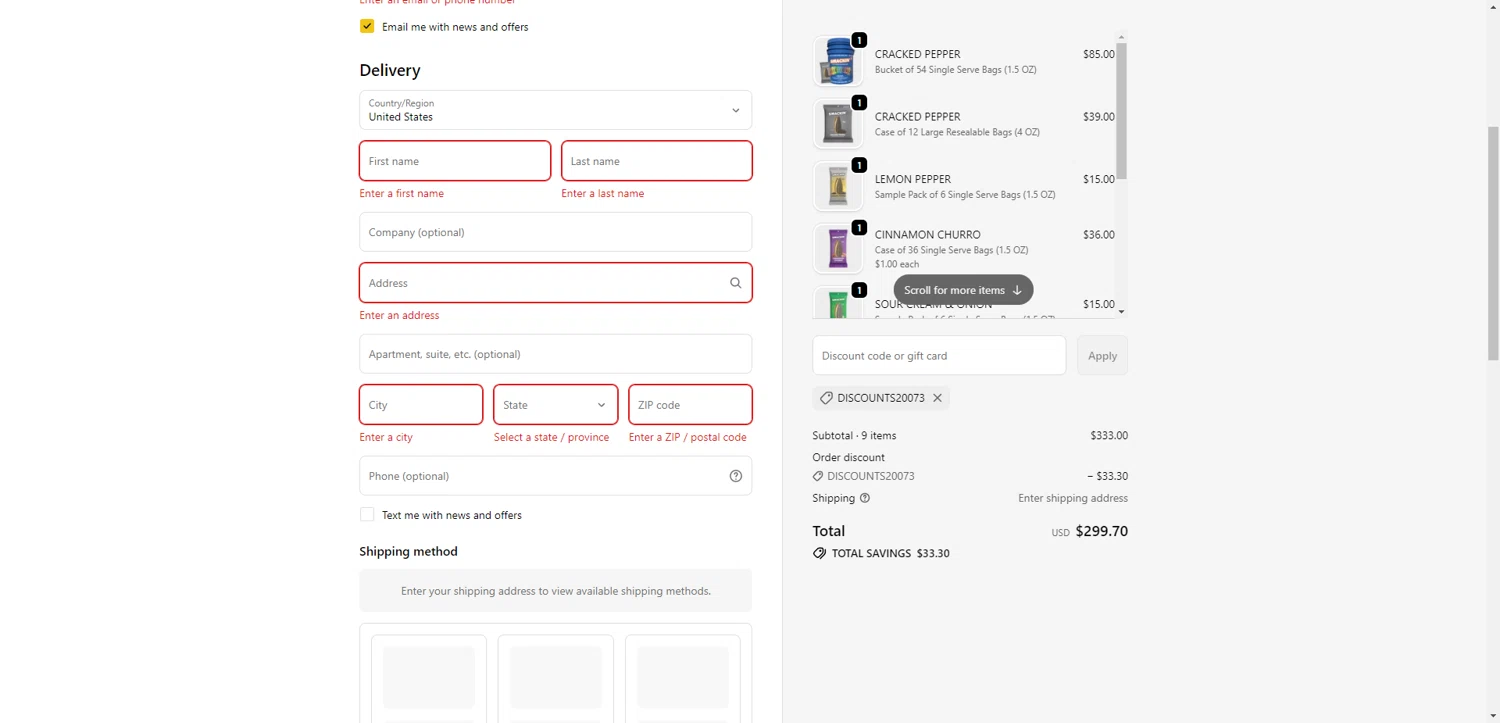This screenshot has width=1500, height=723.
Task: Remove the DISCOUNTS20073 discount code tag
Action: 937,398
